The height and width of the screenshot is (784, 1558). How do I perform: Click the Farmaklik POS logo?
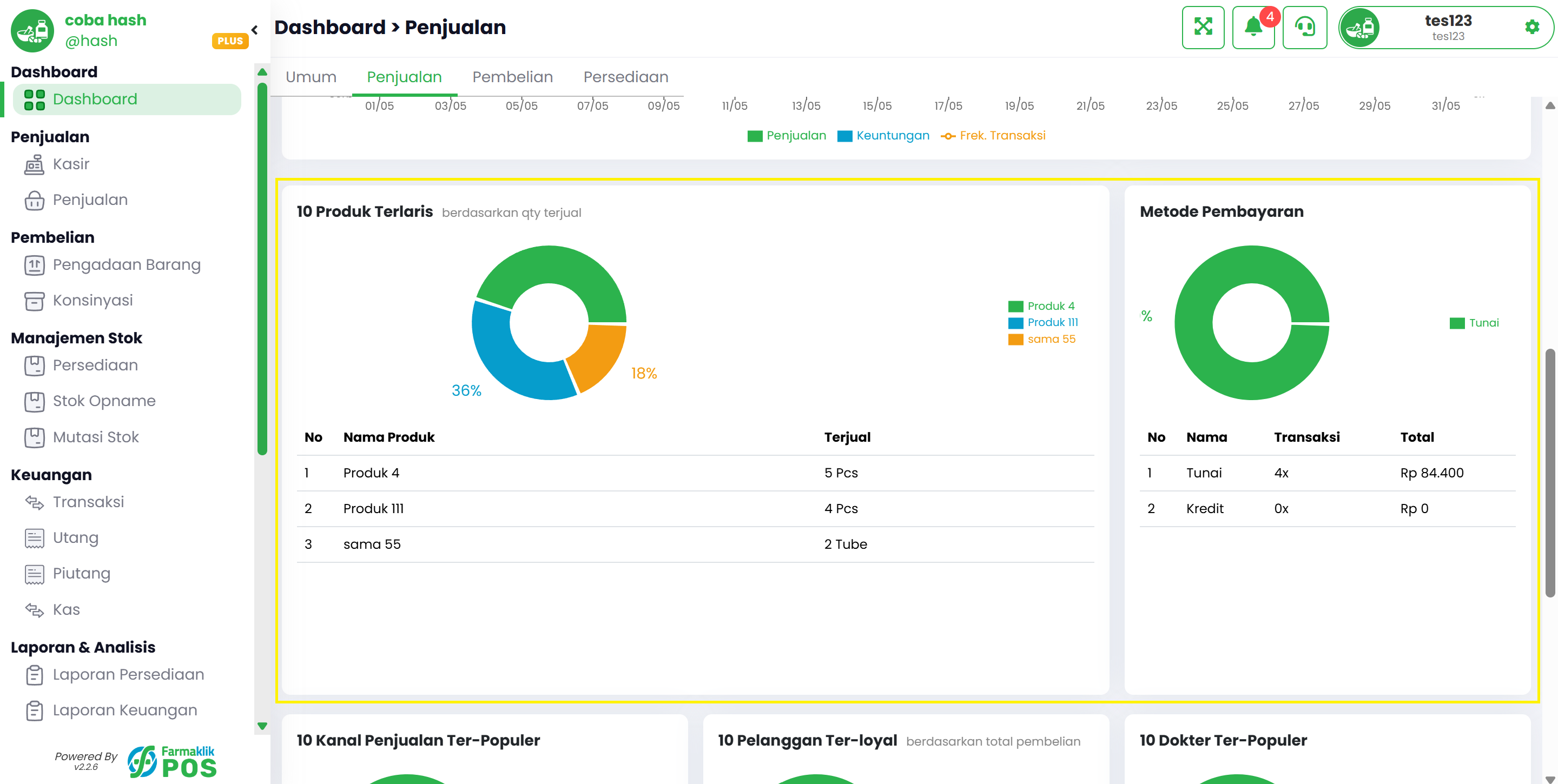pos(172,761)
